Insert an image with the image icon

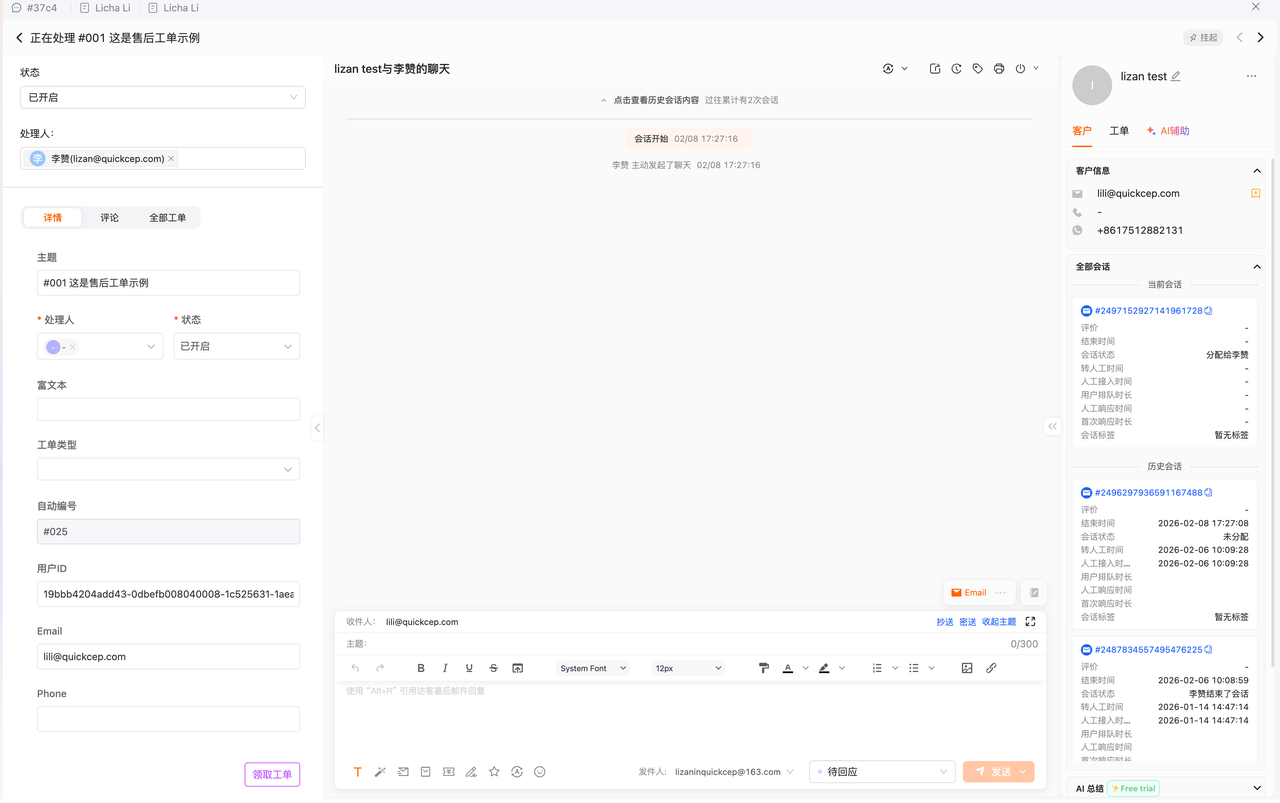[x=967, y=668]
